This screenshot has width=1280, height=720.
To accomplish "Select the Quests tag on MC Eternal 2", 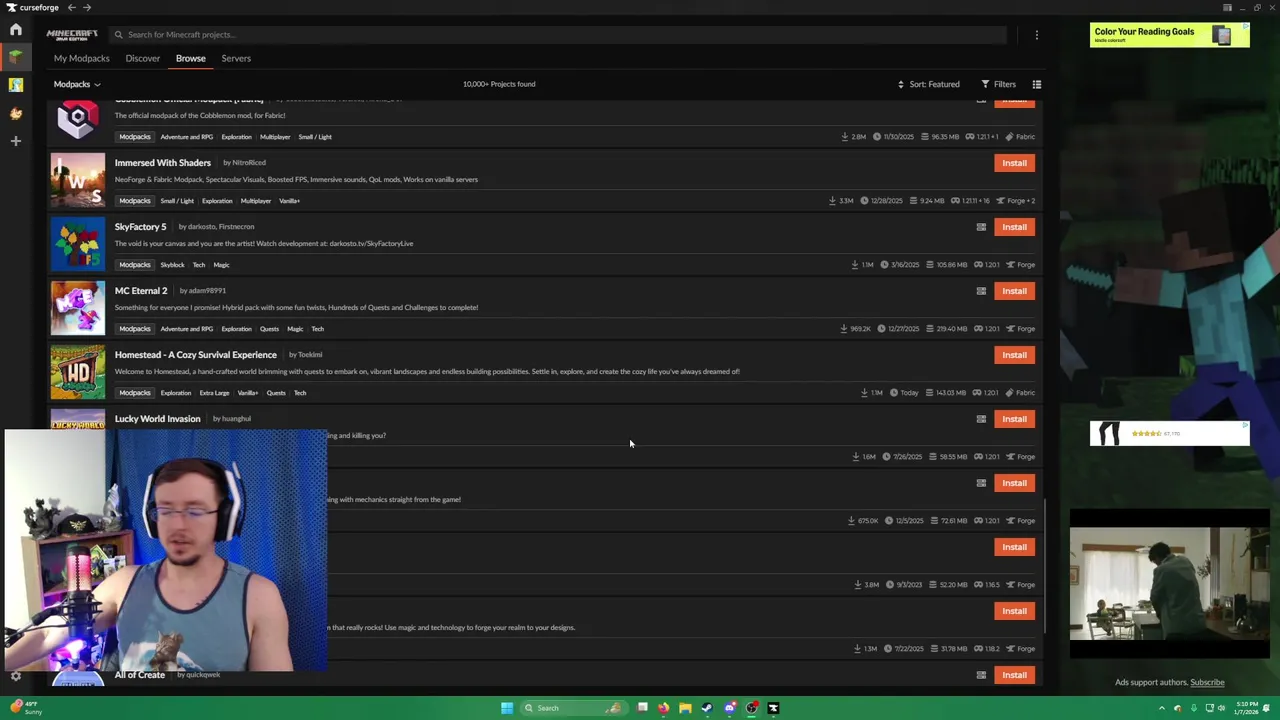I will [x=269, y=329].
